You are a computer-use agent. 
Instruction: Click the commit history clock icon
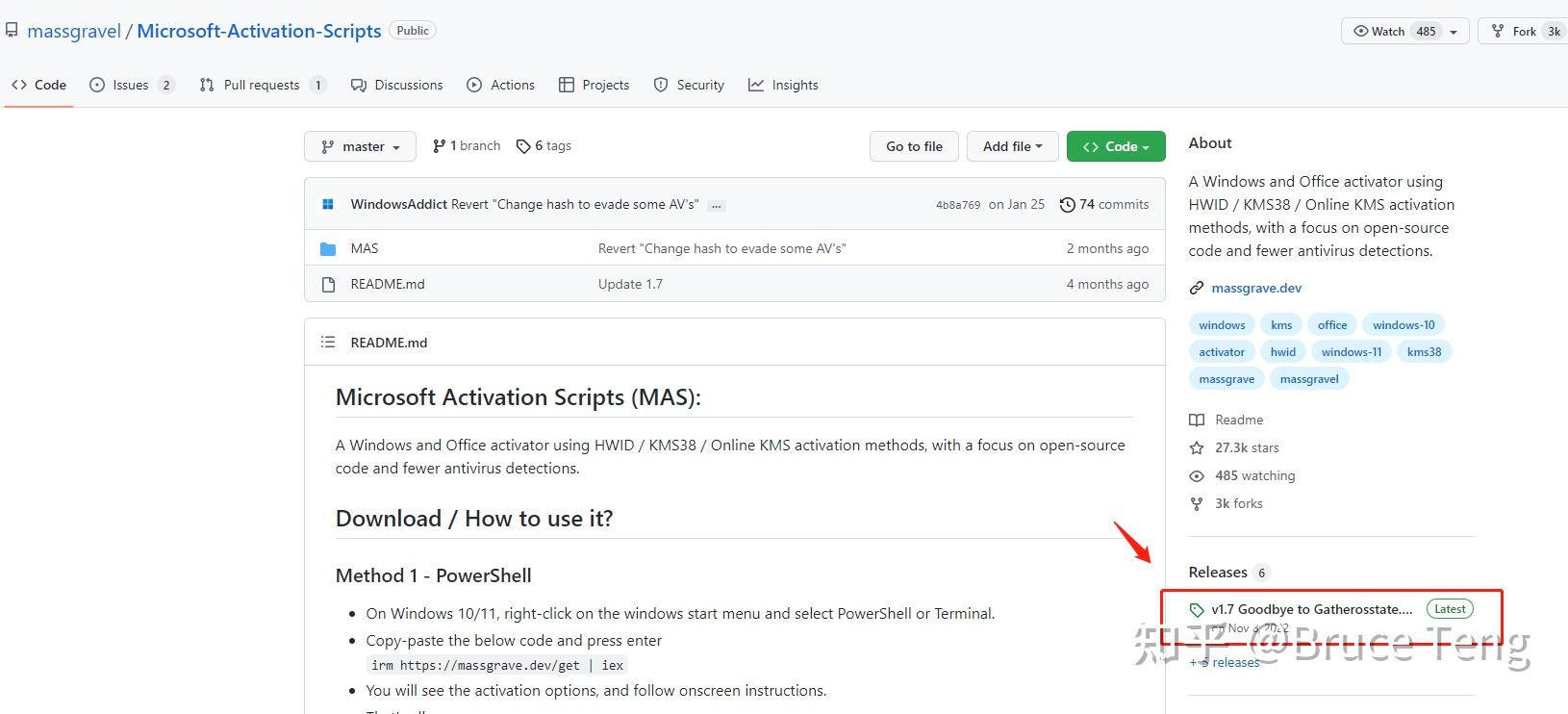tap(1067, 205)
